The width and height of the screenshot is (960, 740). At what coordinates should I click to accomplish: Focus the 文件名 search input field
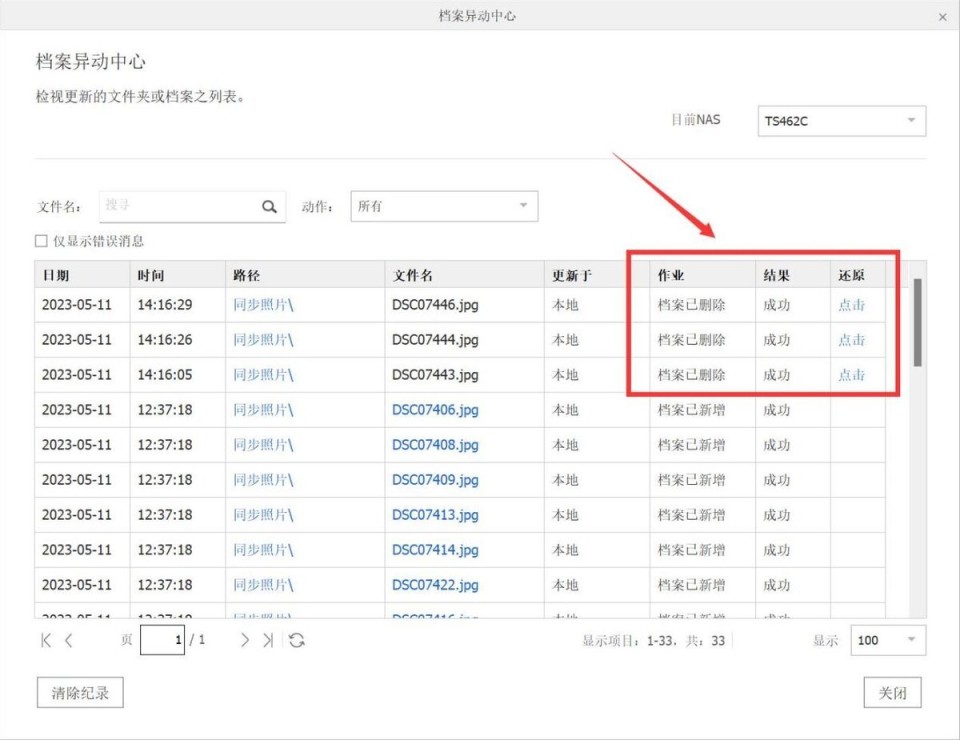180,206
